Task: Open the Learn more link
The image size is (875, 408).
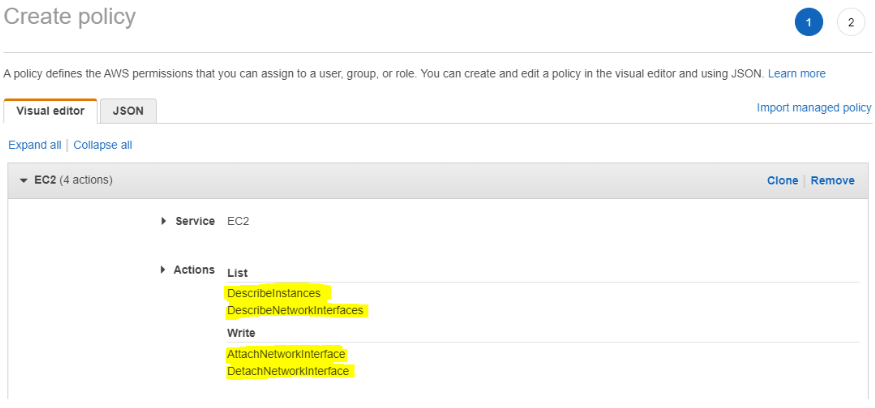Action: coord(796,74)
